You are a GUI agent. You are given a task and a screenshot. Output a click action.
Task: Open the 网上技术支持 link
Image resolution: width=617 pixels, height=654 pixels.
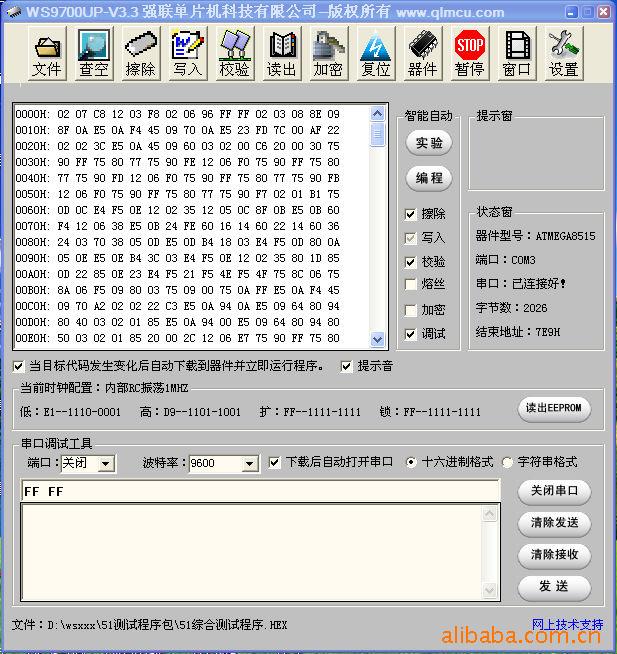(x=567, y=624)
